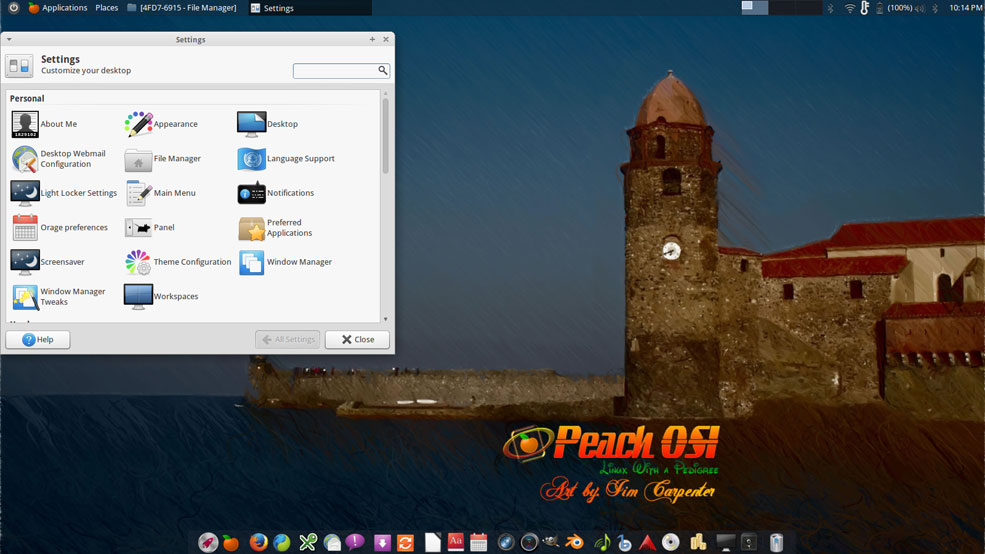Open Window Manager settings
This screenshot has height=554, width=985.
(284, 263)
